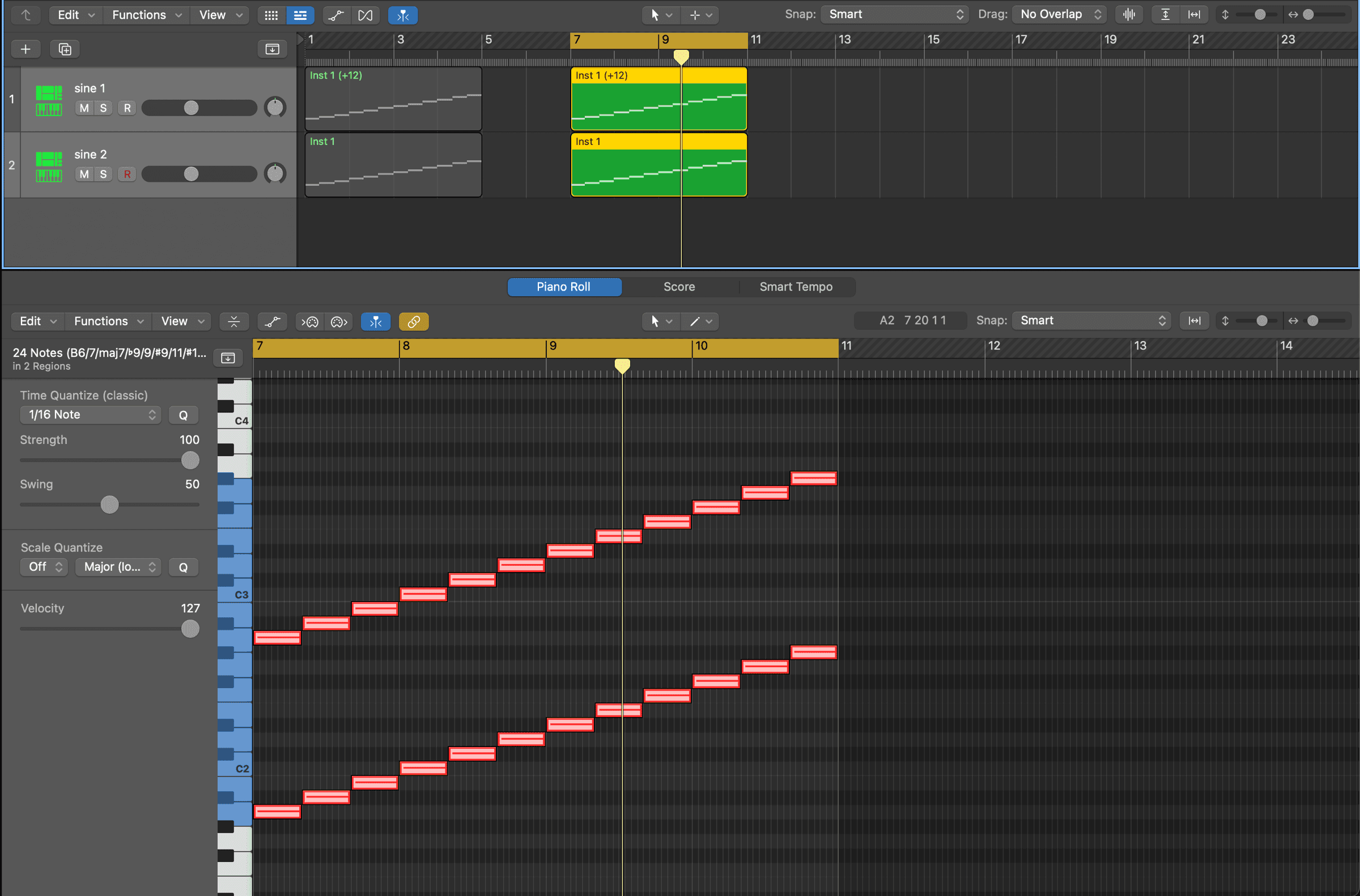This screenshot has height=896, width=1360.
Task: Toggle the waveform zoom icon in Tracks toolbar
Action: point(1129,15)
